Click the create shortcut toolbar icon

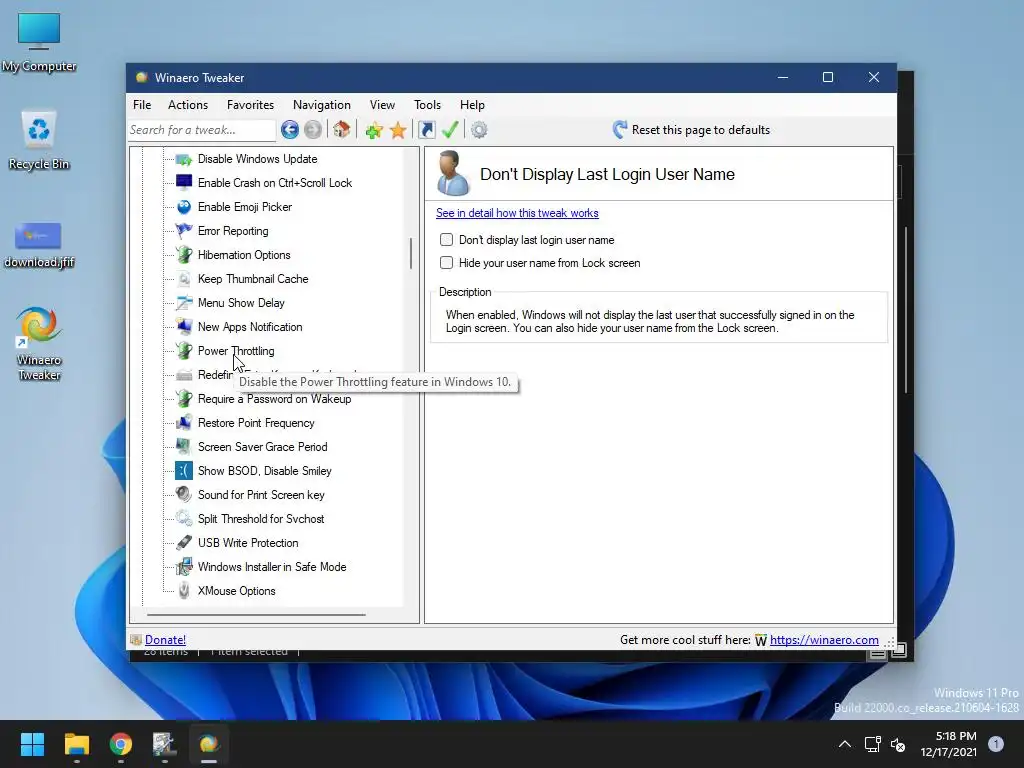pyautogui.click(x=426, y=130)
